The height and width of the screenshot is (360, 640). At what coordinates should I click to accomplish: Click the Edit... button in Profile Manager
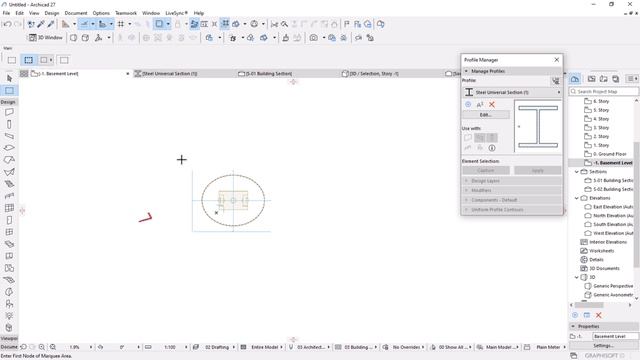tap(486, 115)
